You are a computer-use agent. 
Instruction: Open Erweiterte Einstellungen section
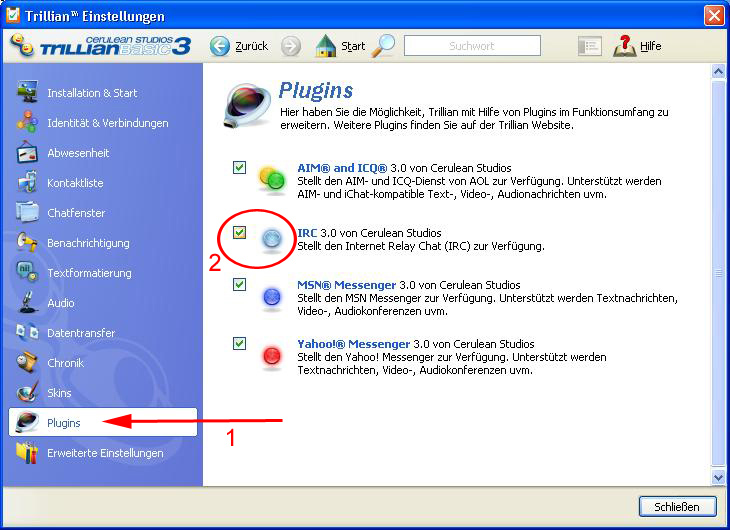click(x=105, y=453)
